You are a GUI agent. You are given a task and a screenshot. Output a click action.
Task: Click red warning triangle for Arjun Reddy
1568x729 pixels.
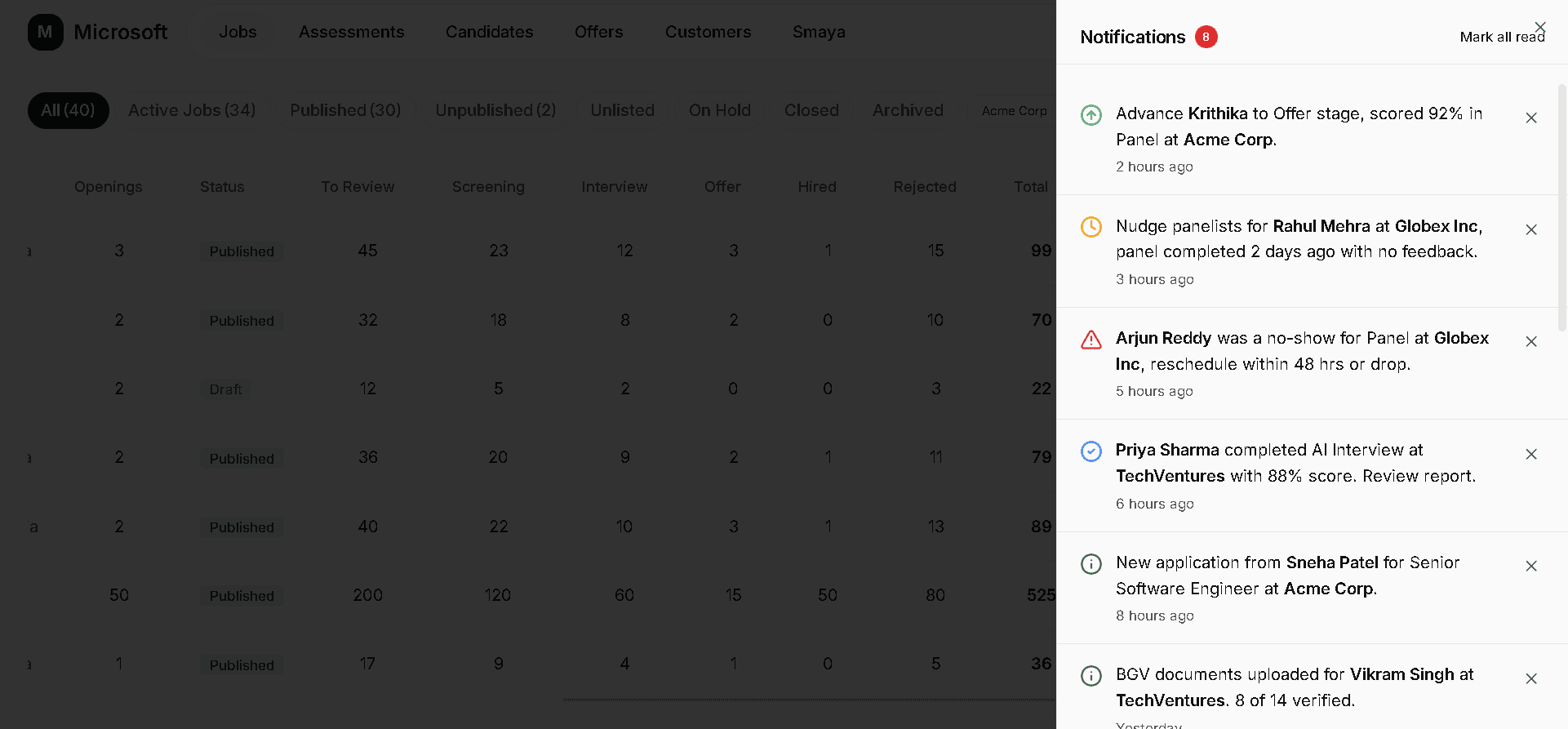pyautogui.click(x=1090, y=339)
